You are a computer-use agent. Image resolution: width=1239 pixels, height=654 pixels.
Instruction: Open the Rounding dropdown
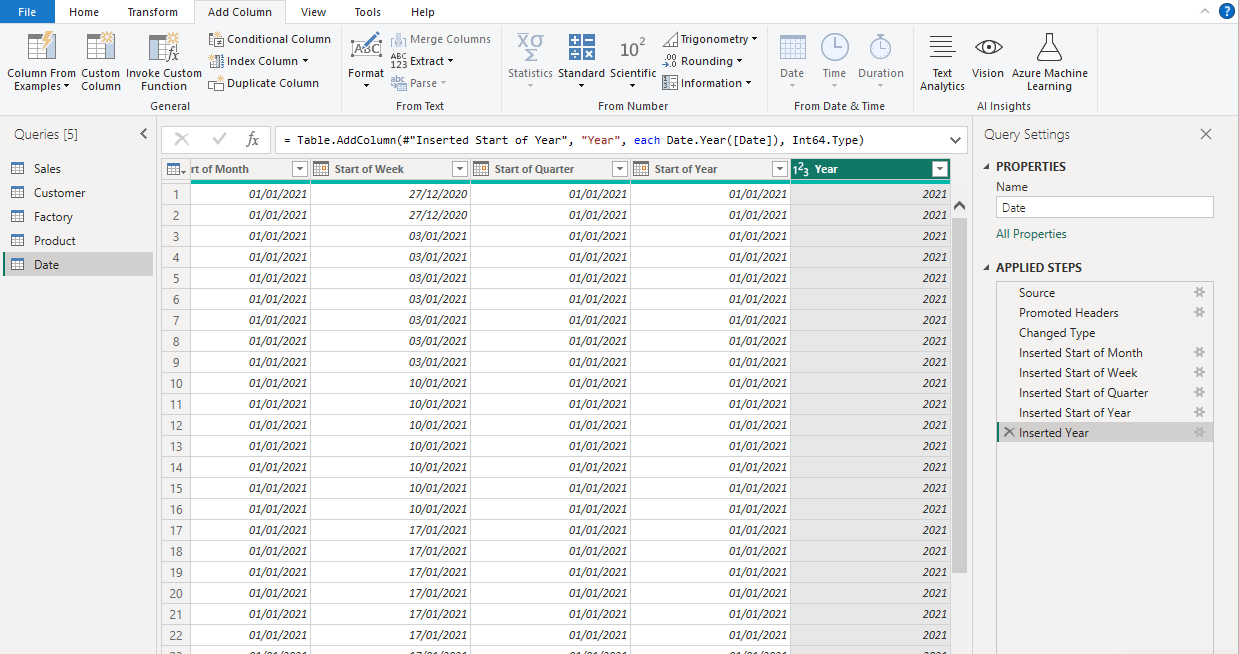(x=703, y=61)
